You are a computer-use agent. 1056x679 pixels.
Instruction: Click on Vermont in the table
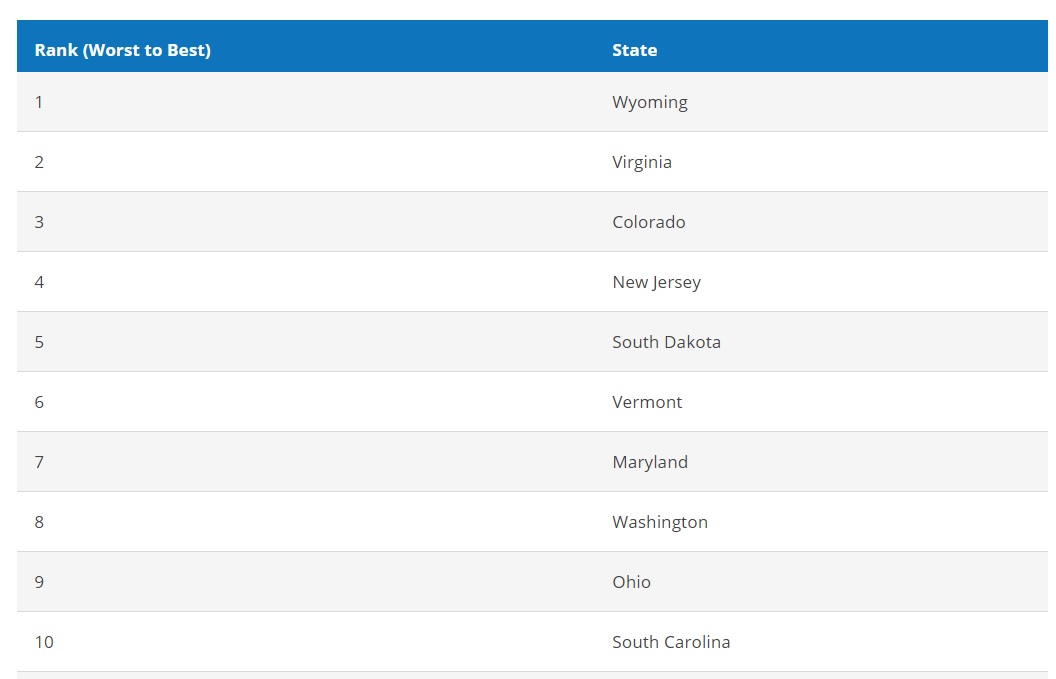(647, 402)
